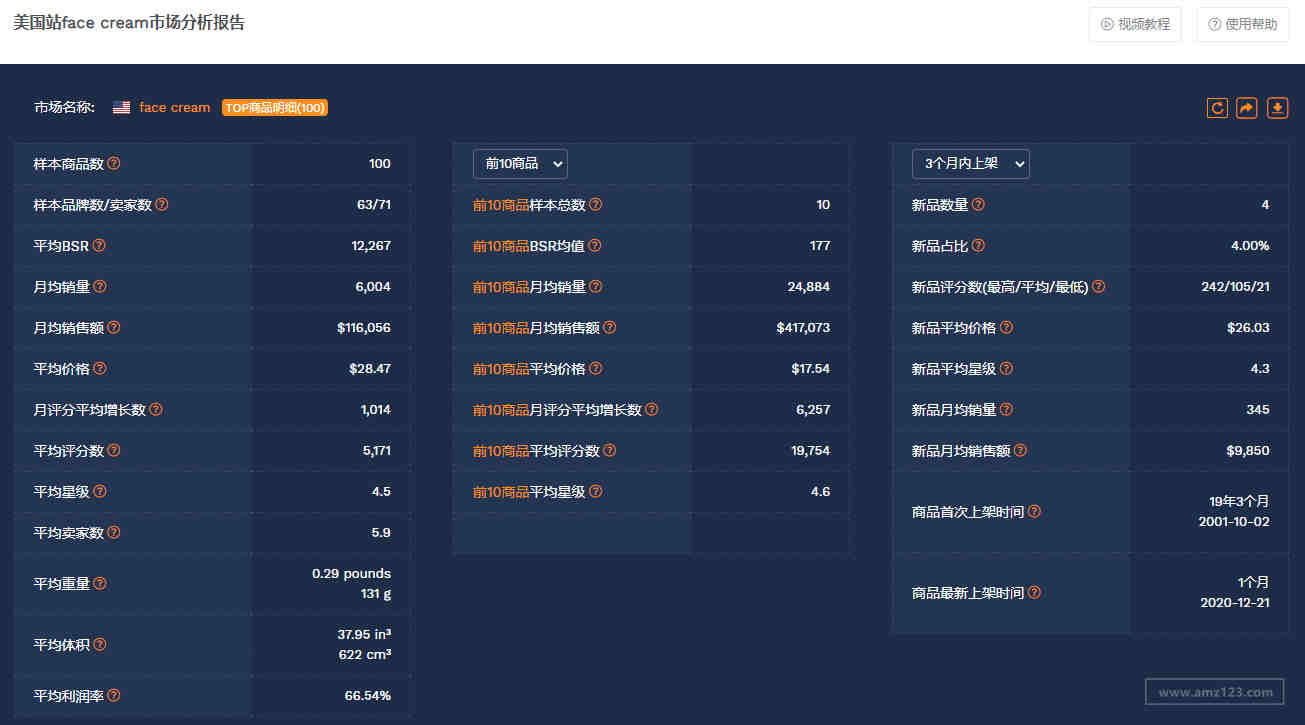Open the 3个月内上架 dropdown
The image size is (1305, 725).
pyautogui.click(x=971, y=163)
